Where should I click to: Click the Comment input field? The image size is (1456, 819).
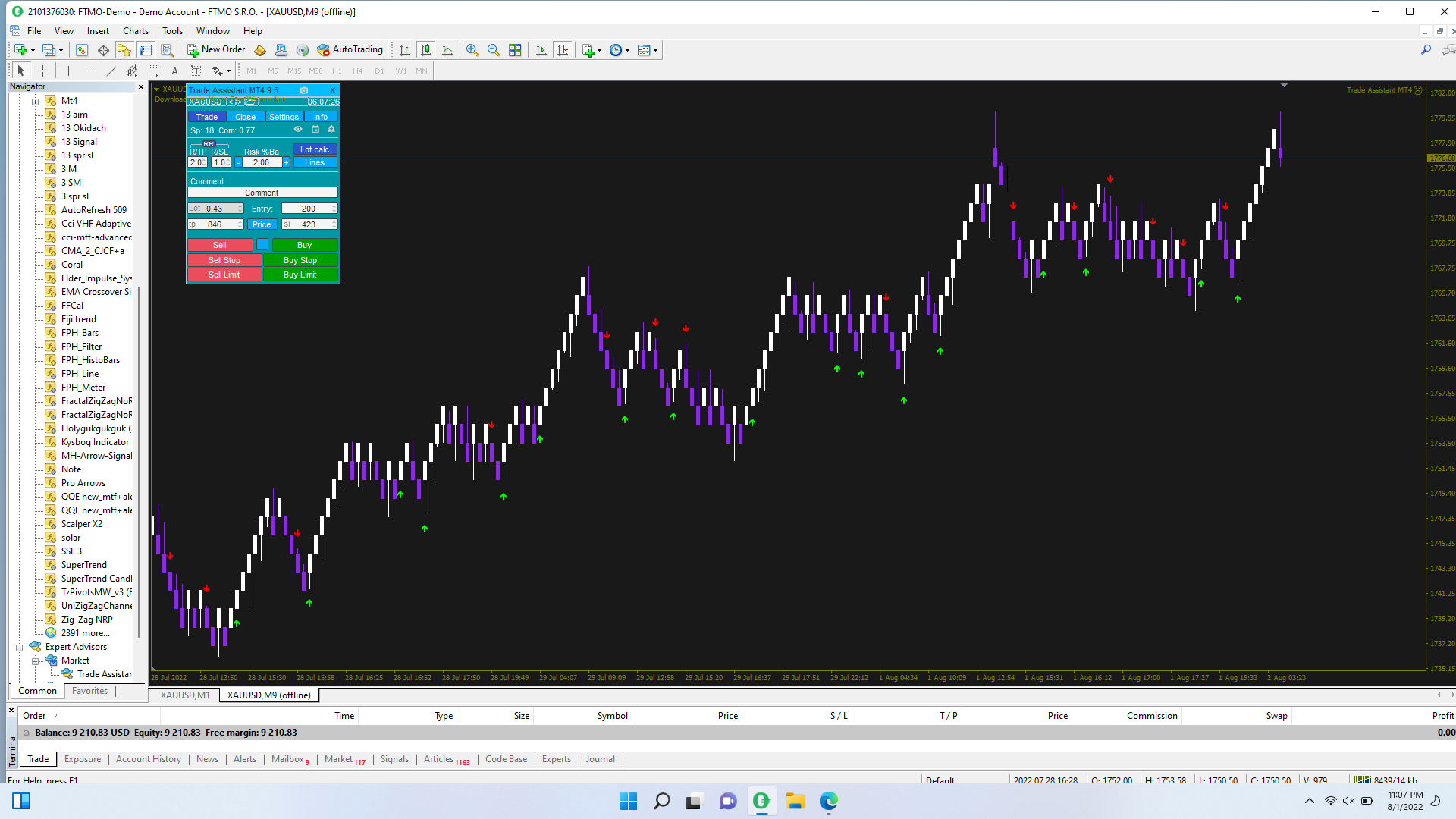tap(262, 193)
